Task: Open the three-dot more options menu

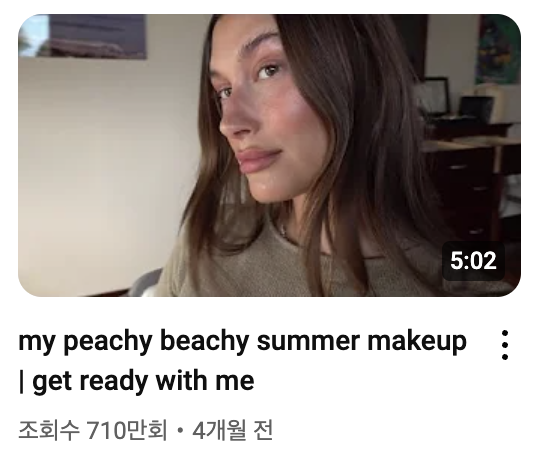Action: click(x=504, y=345)
